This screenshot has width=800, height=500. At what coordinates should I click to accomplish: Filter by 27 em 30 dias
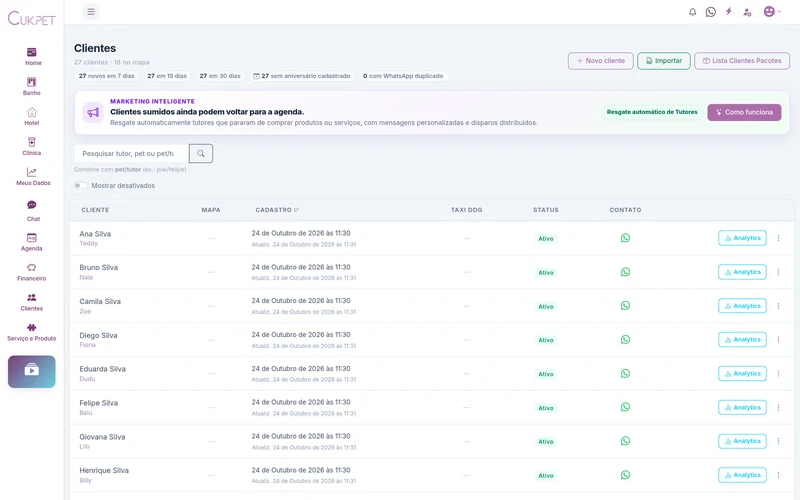pyautogui.click(x=220, y=76)
